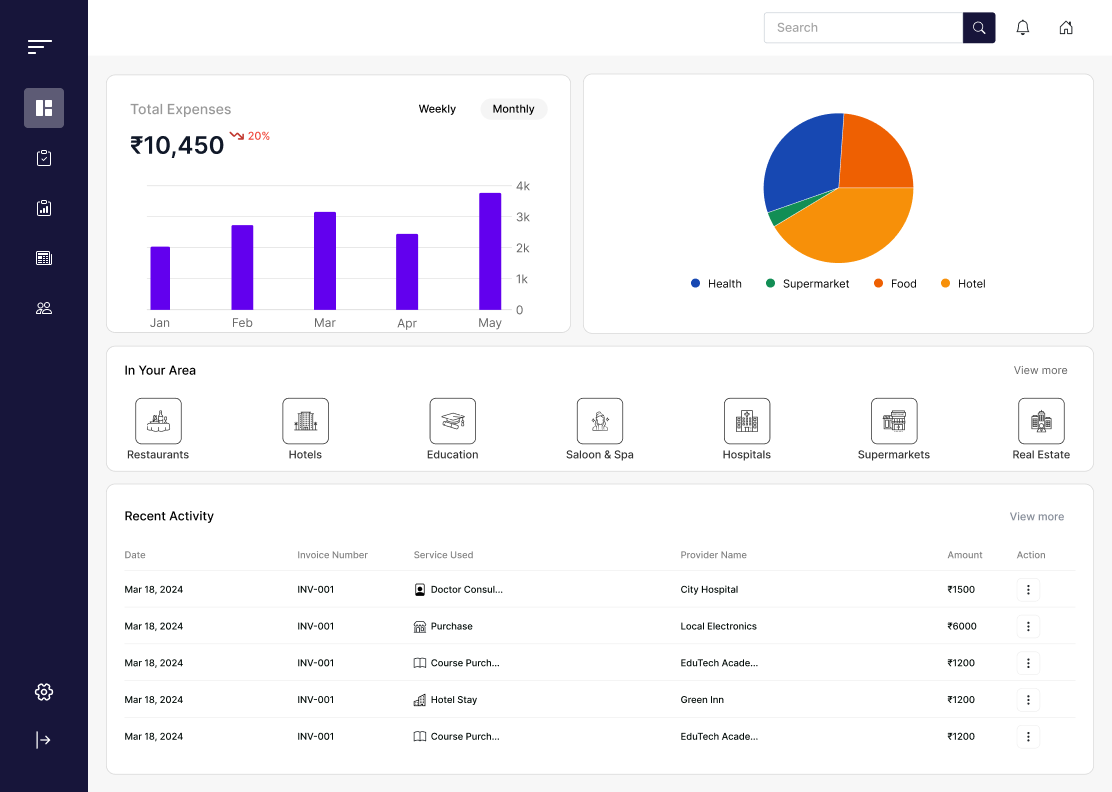
Task: Select the Monthly tab
Action: (513, 109)
